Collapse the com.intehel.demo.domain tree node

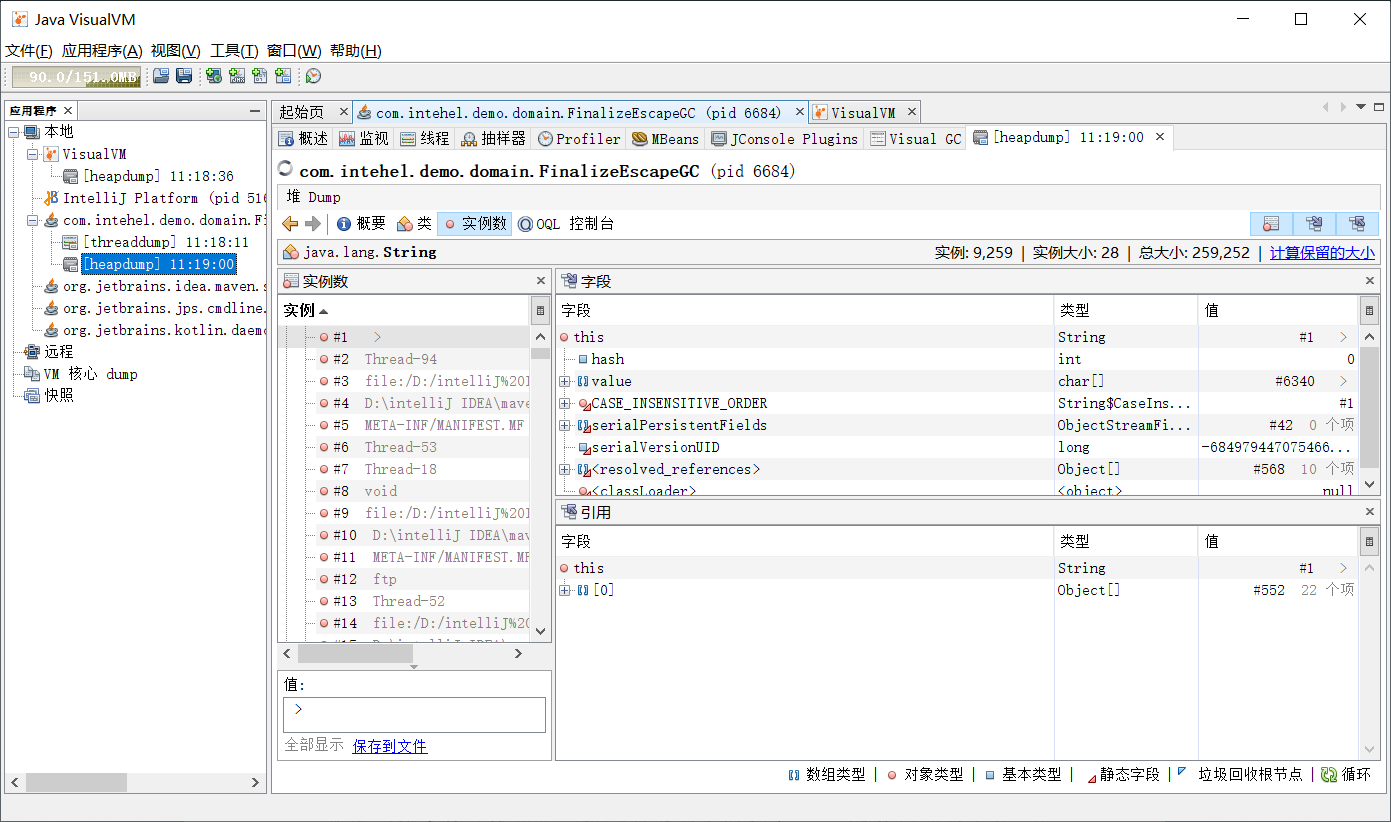point(32,220)
